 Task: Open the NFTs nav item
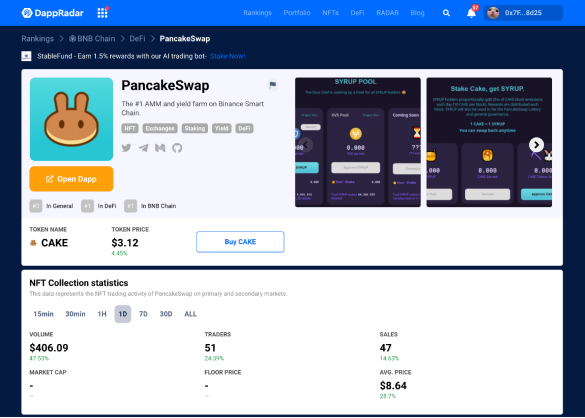tap(331, 13)
